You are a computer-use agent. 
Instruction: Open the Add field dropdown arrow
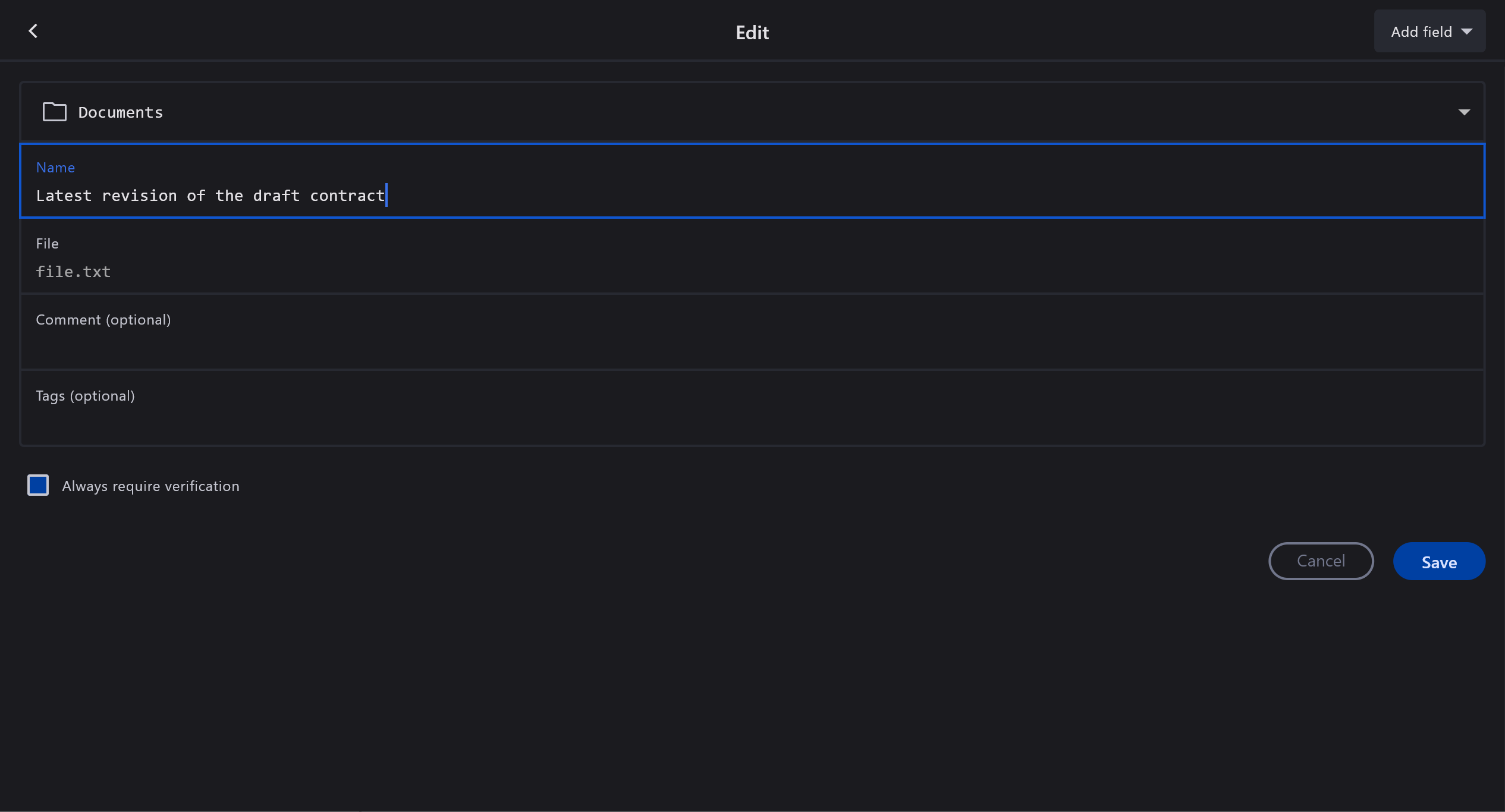pos(1466,32)
